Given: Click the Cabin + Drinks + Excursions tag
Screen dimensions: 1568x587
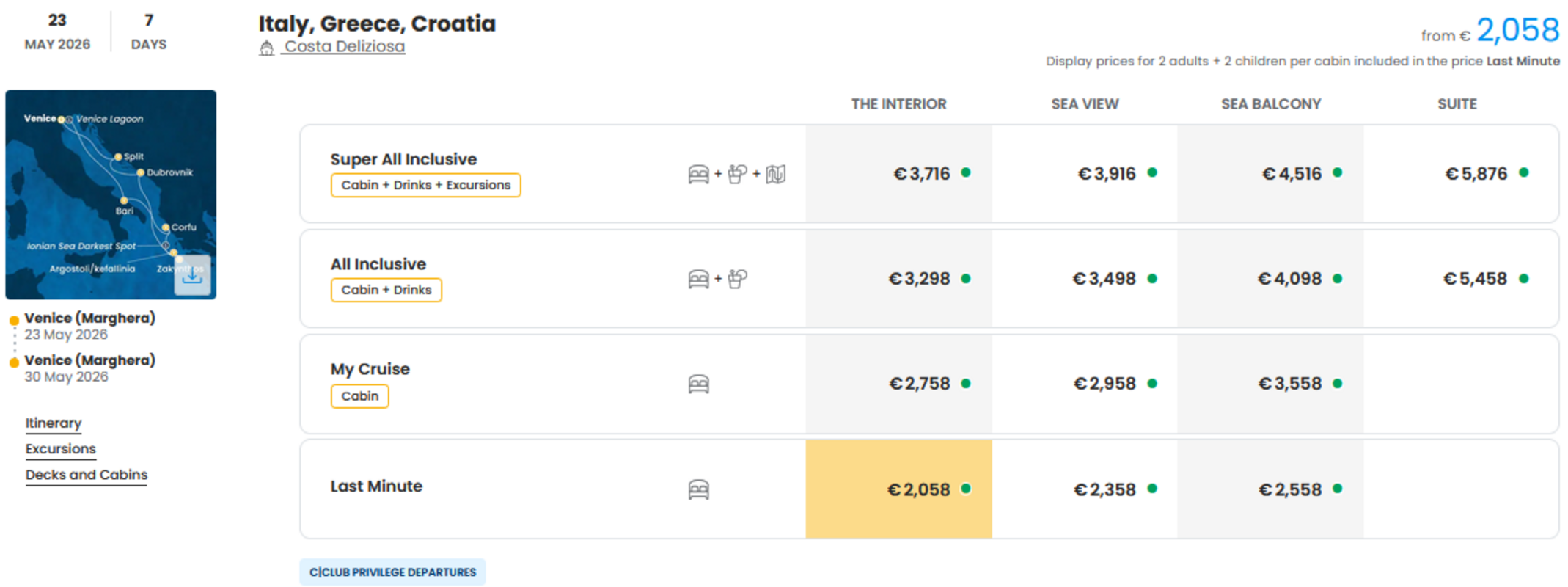Looking at the screenshot, I should [x=425, y=185].
